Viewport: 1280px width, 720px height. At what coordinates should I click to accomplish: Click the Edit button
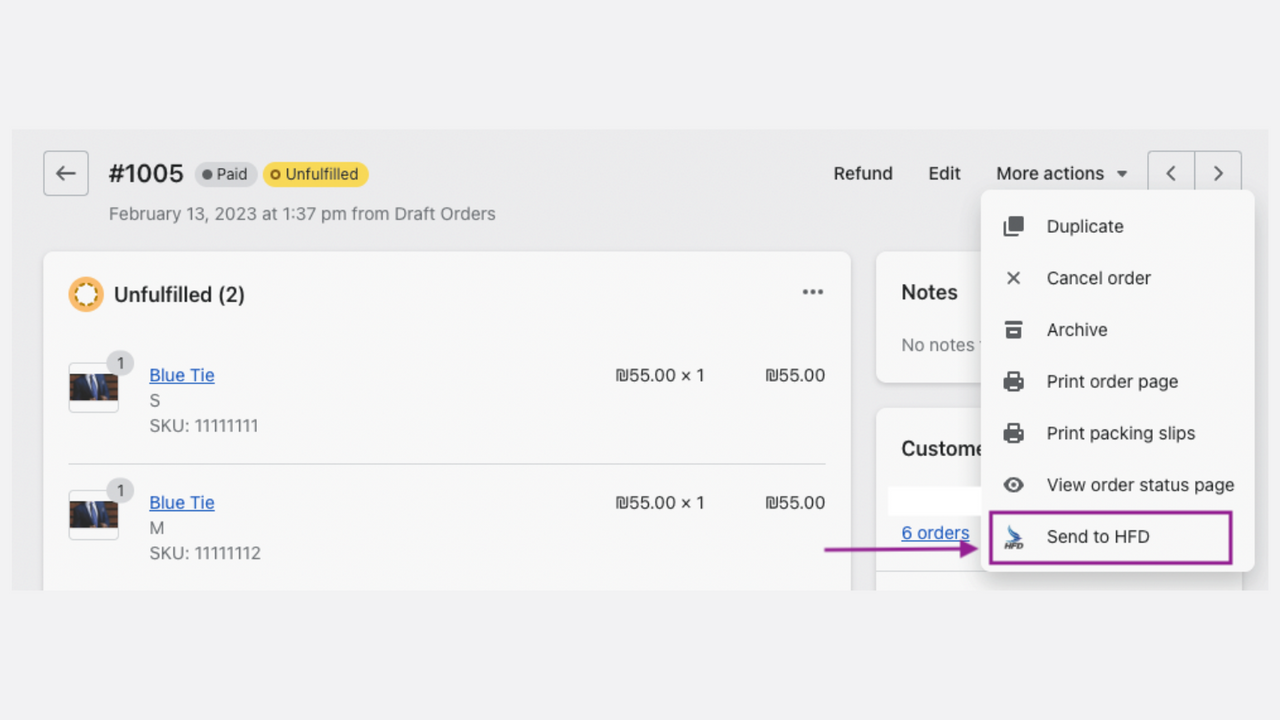pyautogui.click(x=944, y=173)
